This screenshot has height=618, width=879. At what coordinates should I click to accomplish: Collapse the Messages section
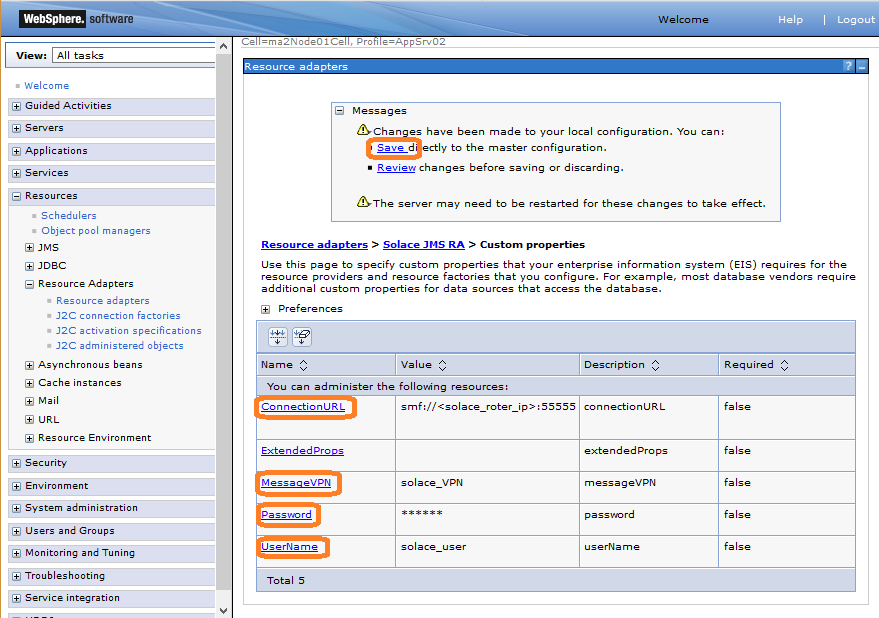pyautogui.click(x=340, y=111)
